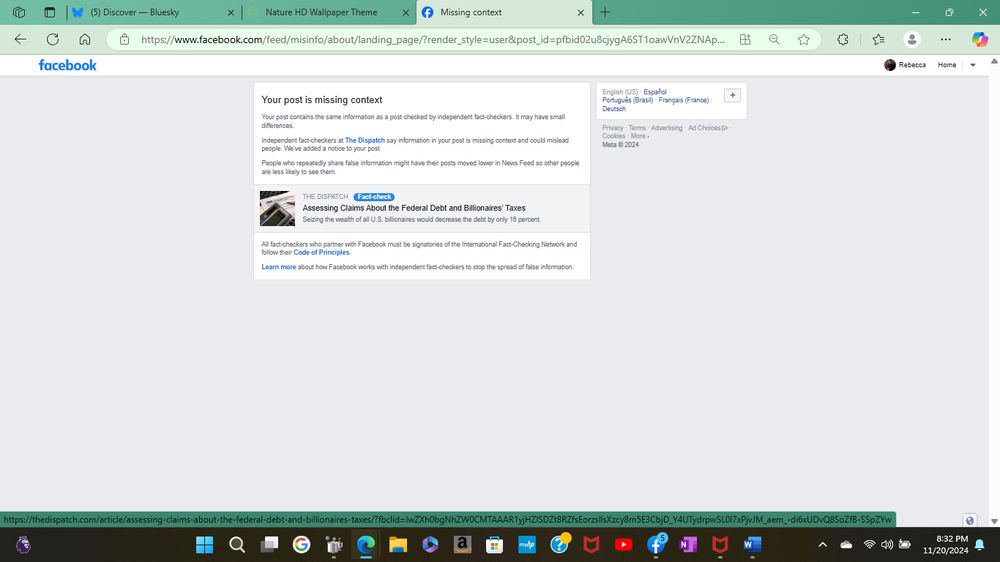Screen dimensions: 1000x562
Task: Open Settings and more ellipsis menu
Action: (946, 40)
